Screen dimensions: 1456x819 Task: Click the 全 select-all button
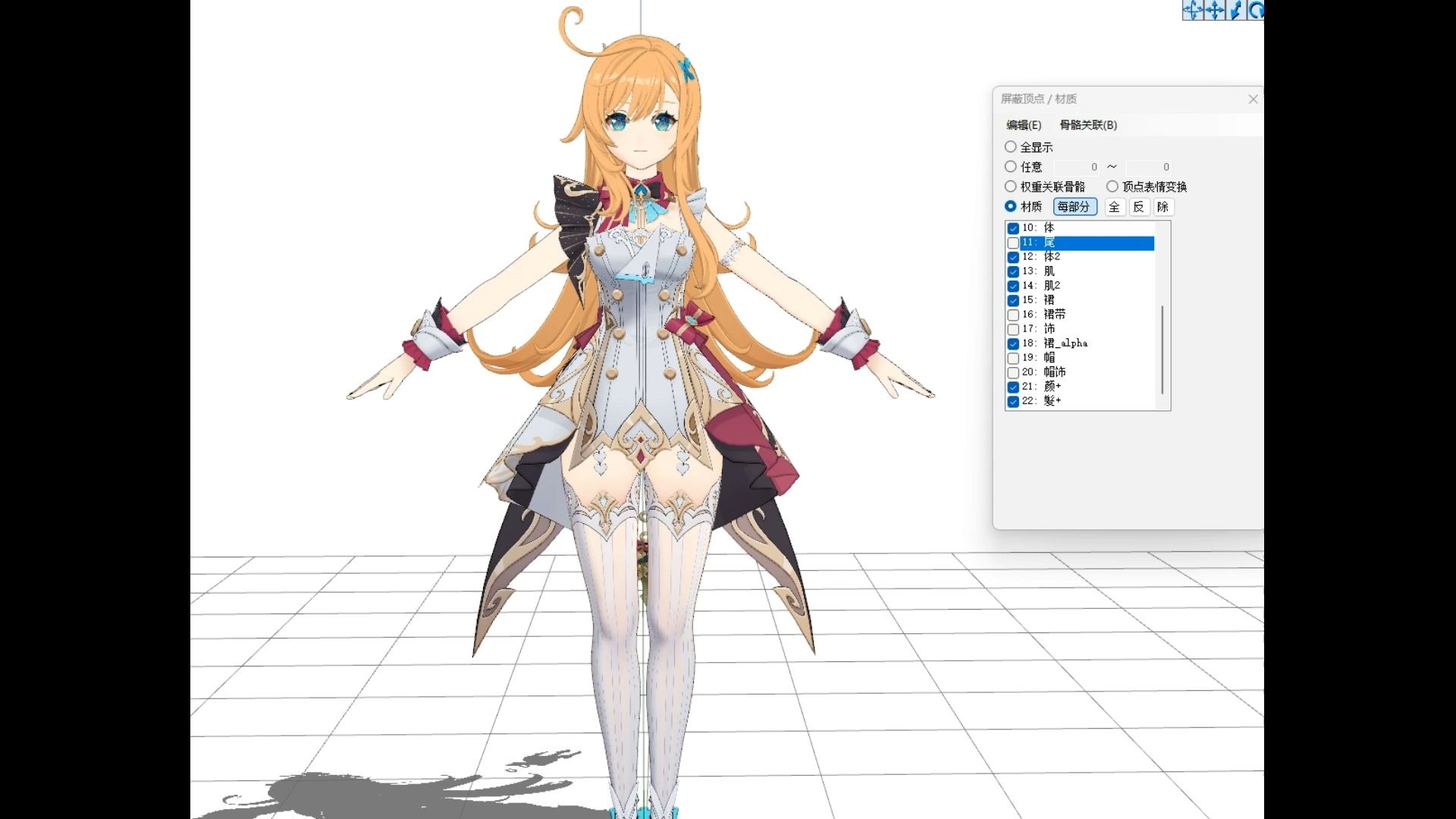pos(1114,206)
